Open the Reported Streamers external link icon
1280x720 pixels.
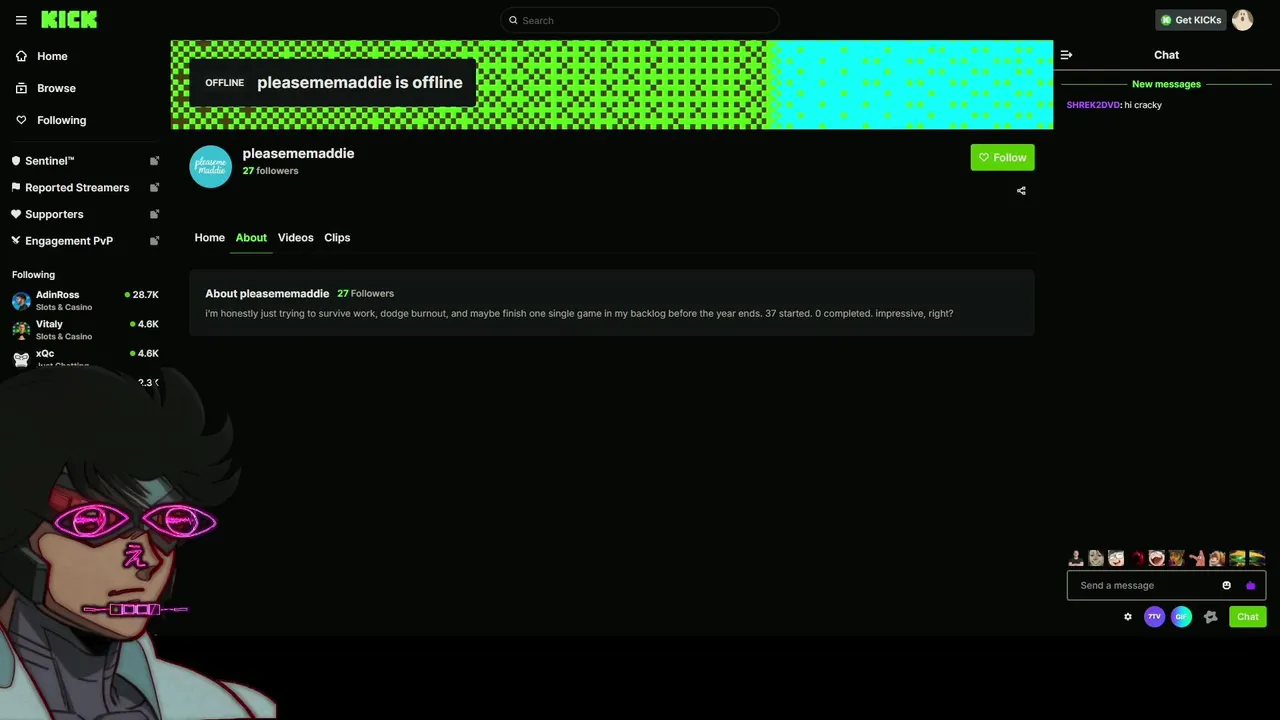[154, 187]
